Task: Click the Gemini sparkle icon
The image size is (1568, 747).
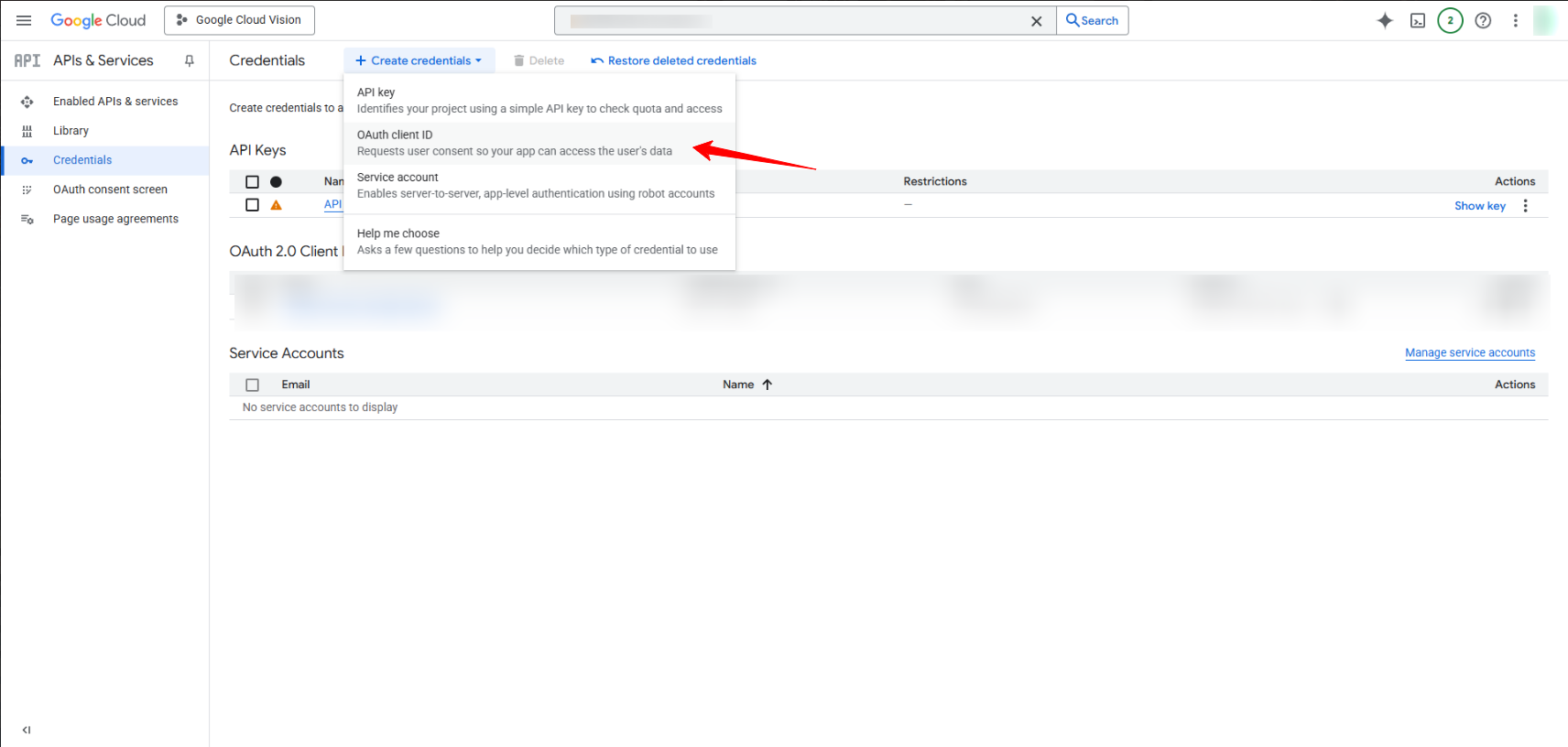Action: [x=1385, y=20]
